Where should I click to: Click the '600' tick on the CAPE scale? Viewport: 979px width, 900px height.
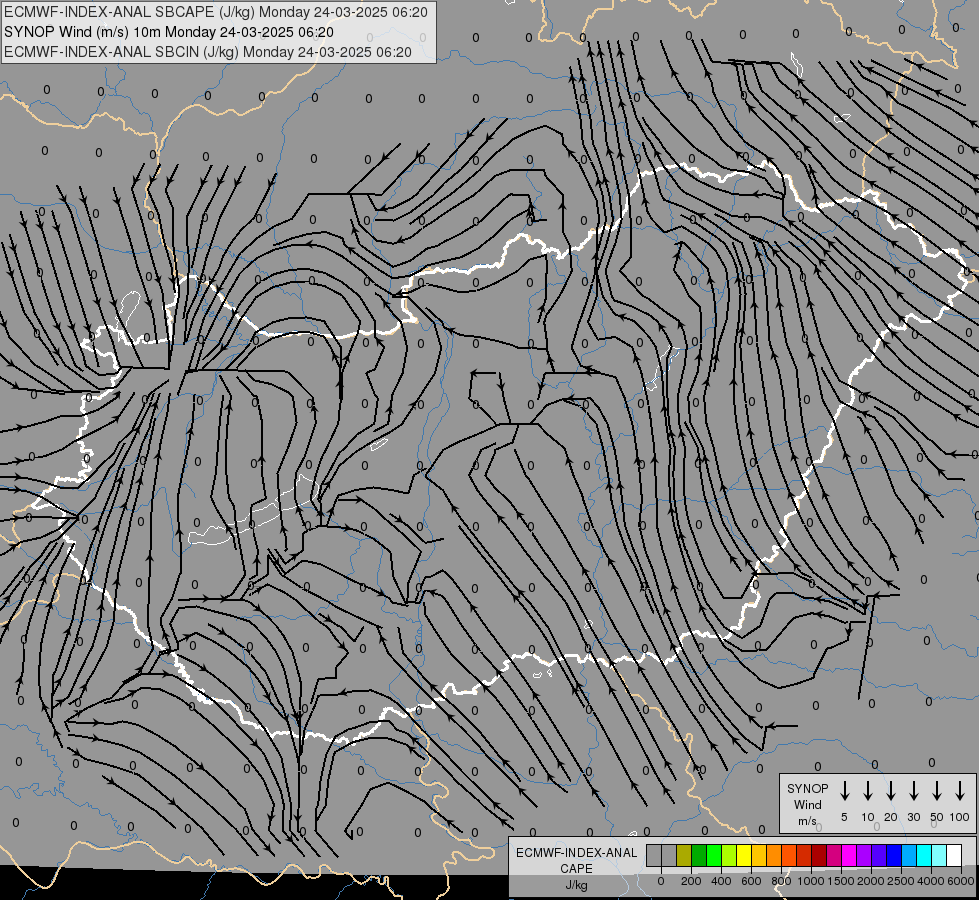[751, 881]
